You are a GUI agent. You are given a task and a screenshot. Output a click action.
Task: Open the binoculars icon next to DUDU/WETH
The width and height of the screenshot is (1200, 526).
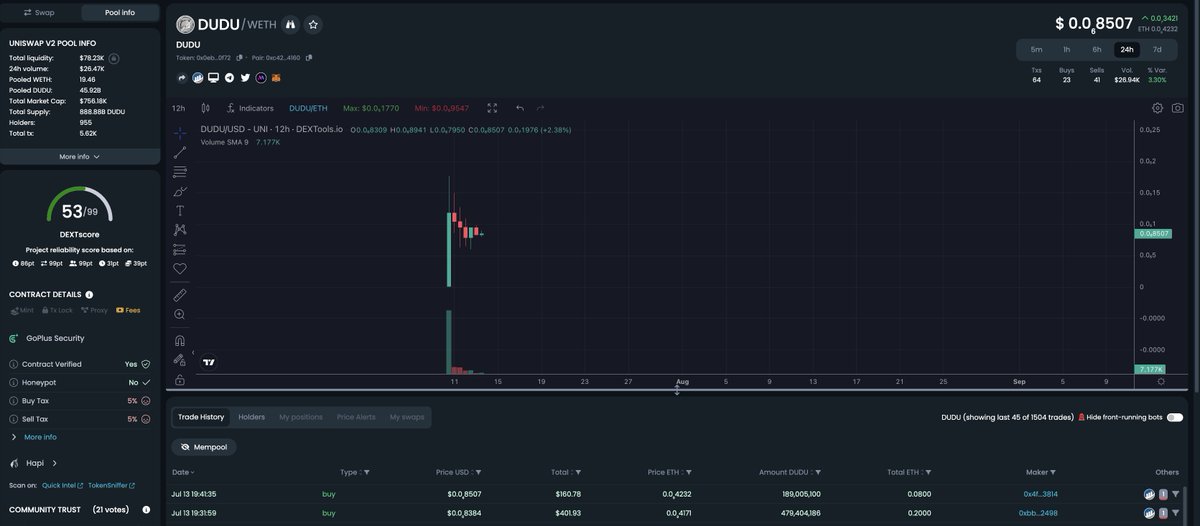[290, 24]
